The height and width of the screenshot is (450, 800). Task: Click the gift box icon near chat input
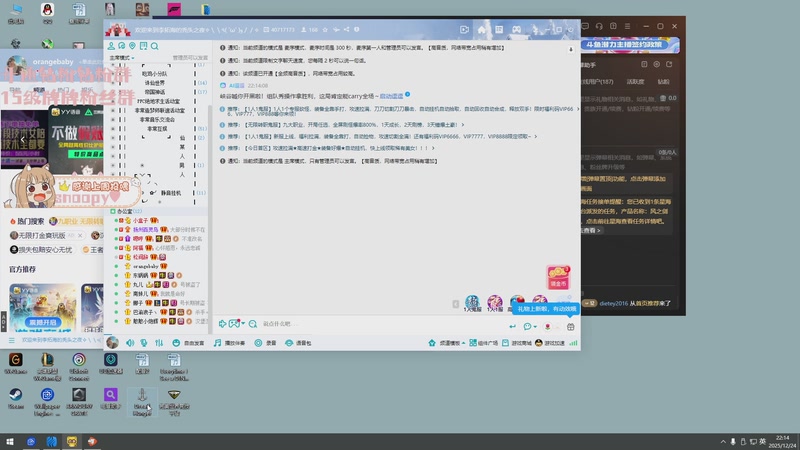[x=570, y=327]
